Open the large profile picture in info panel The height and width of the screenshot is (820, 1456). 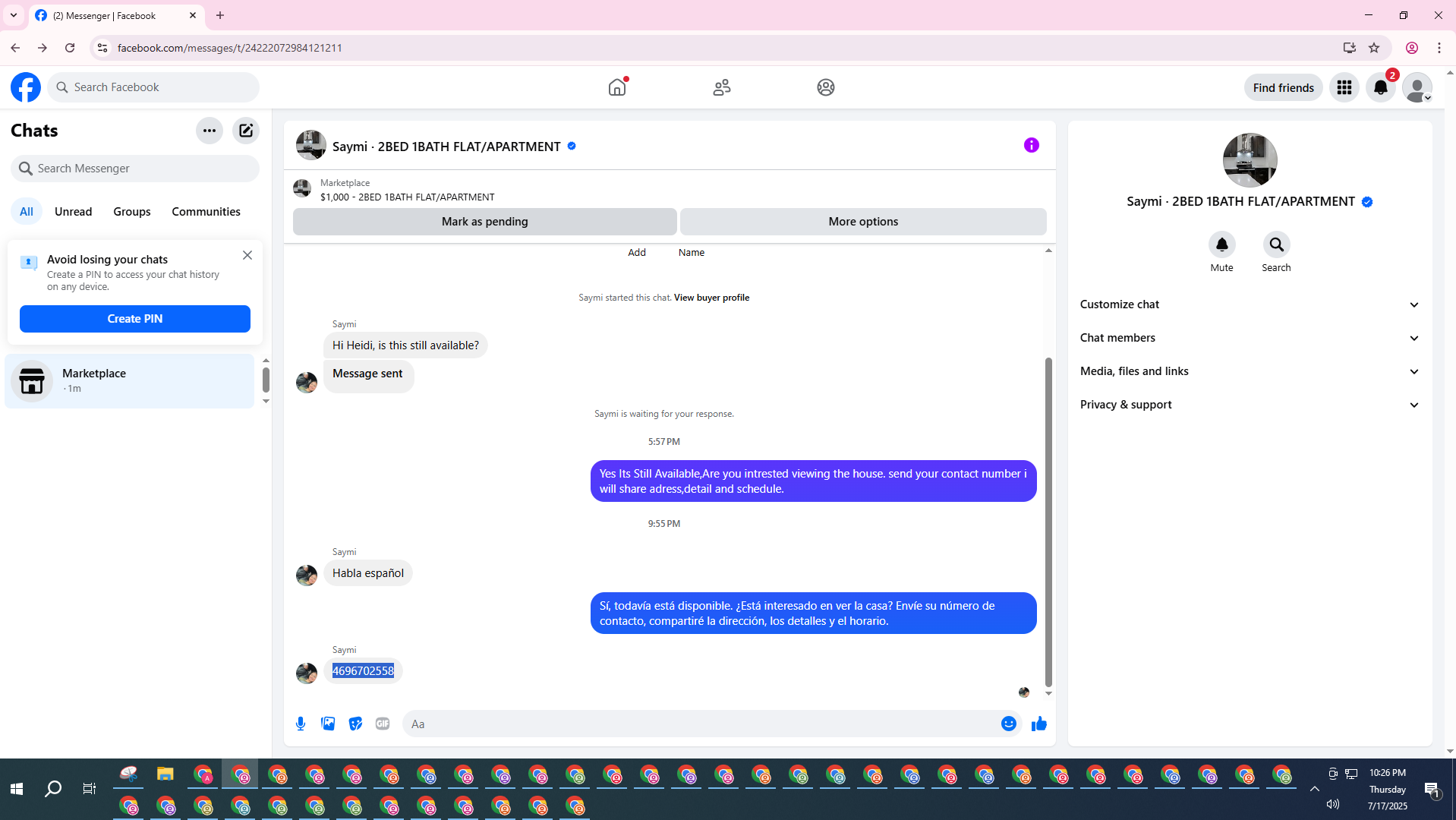(x=1250, y=160)
